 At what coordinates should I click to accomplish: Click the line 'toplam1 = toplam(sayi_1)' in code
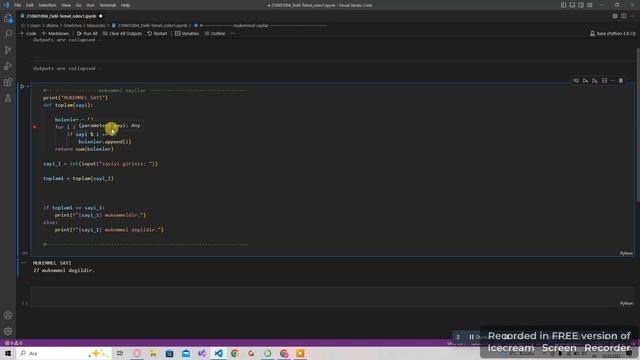click(78, 178)
